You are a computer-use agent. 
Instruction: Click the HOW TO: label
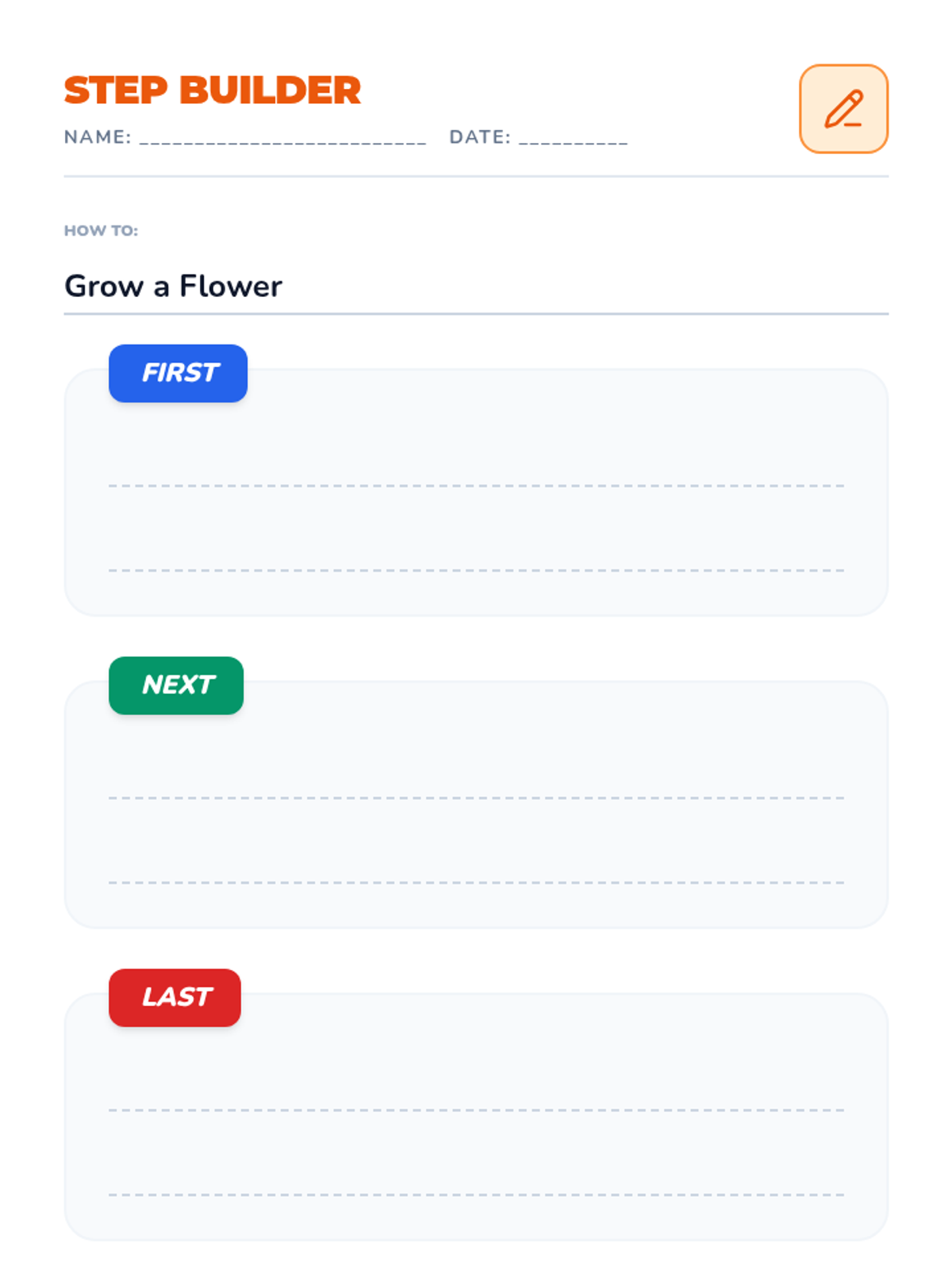[x=101, y=231]
